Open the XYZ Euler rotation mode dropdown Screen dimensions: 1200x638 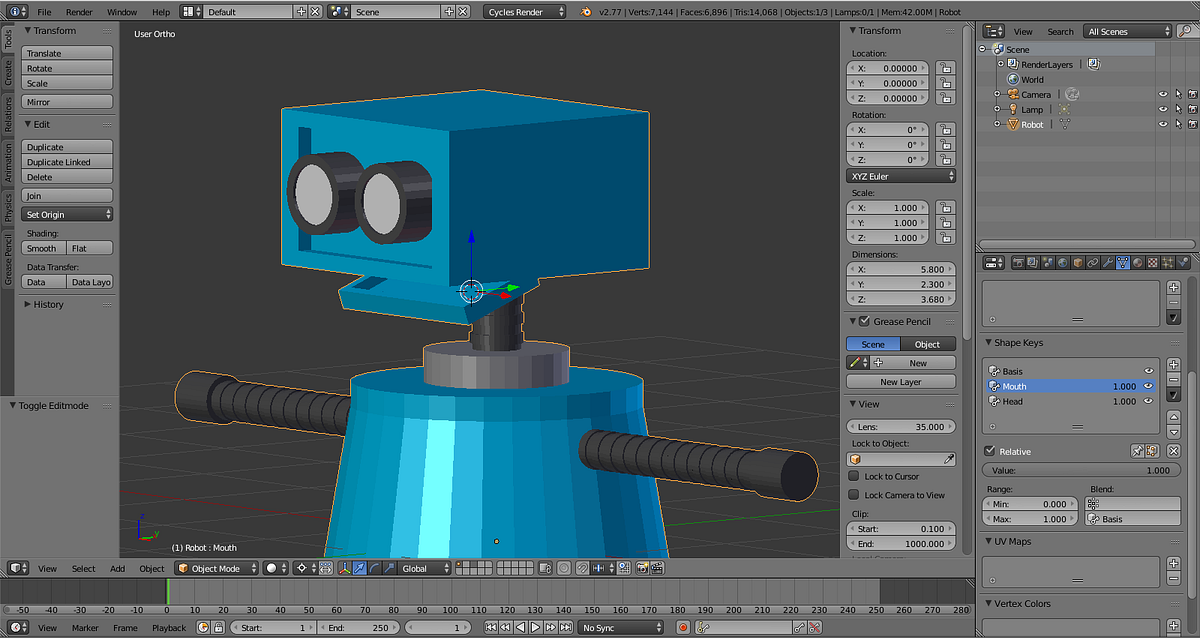click(x=901, y=176)
